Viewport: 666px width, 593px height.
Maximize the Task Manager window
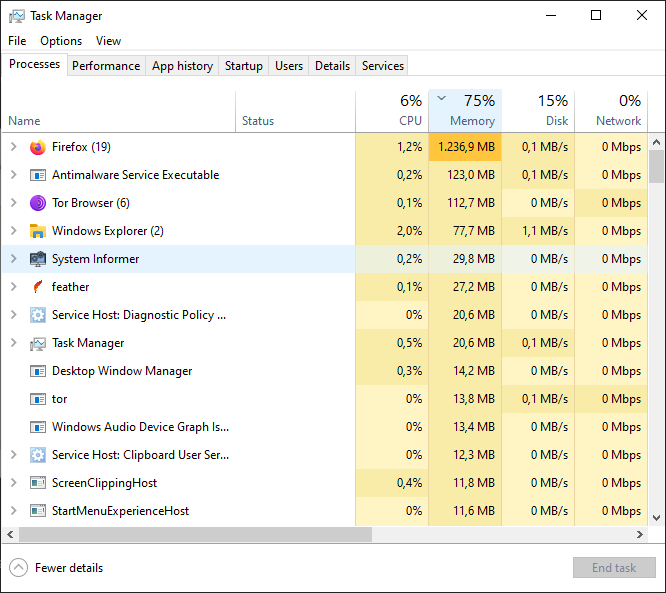[x=596, y=15]
